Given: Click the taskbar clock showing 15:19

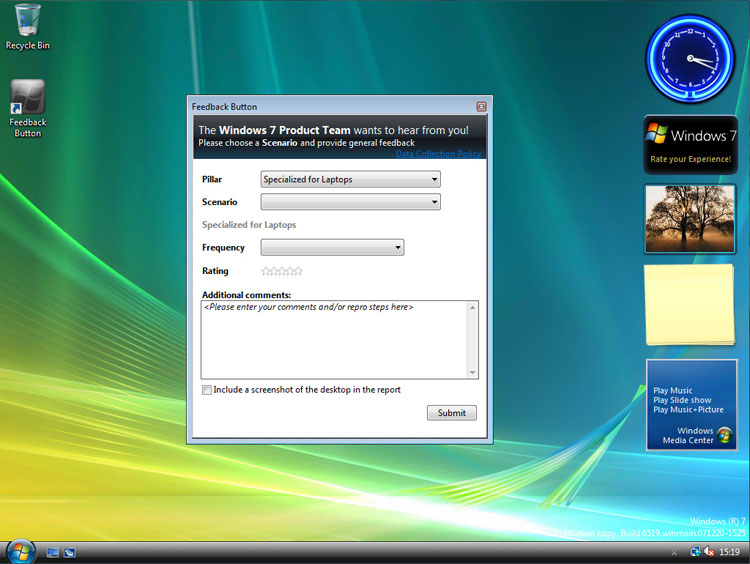Looking at the screenshot, I should click(729, 552).
